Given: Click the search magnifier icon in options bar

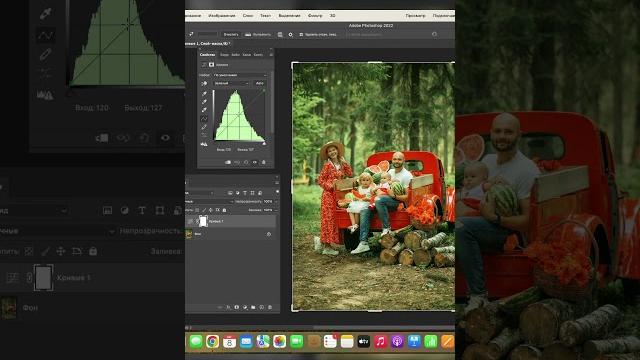Looking at the screenshot, I should pos(434,34).
